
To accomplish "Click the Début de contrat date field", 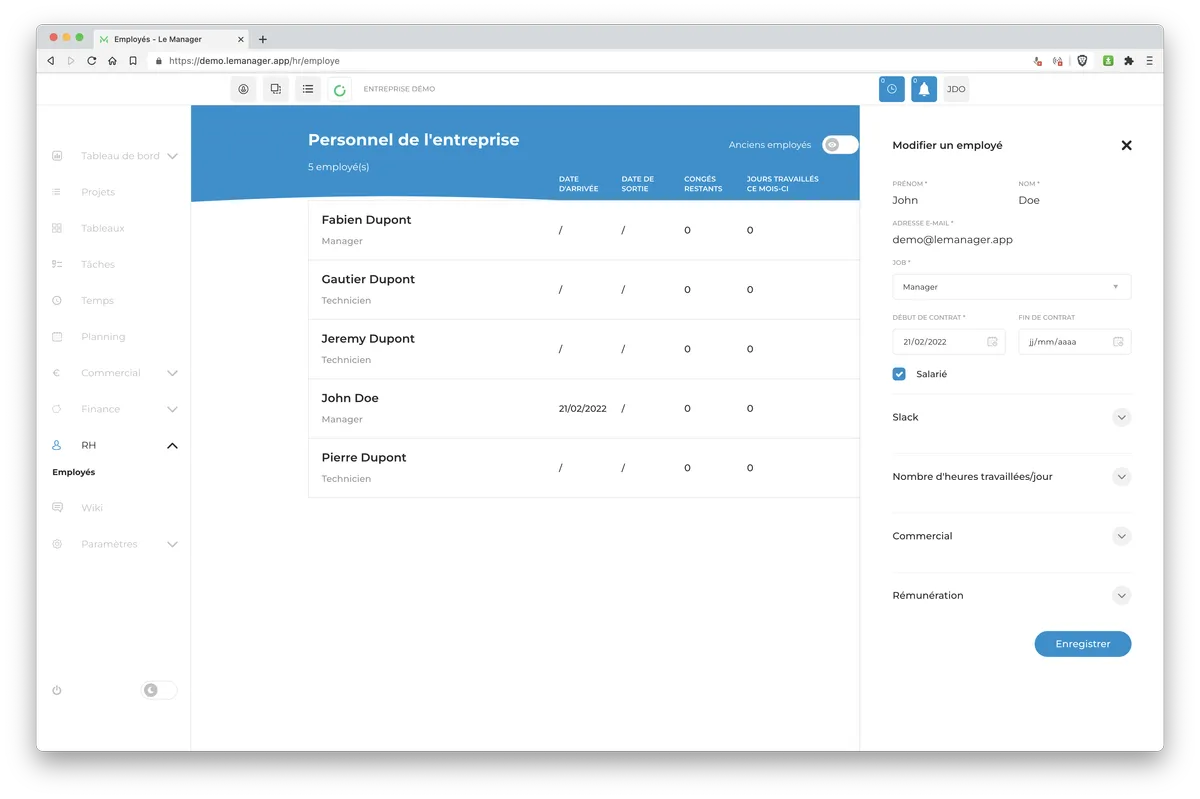I will point(949,342).
